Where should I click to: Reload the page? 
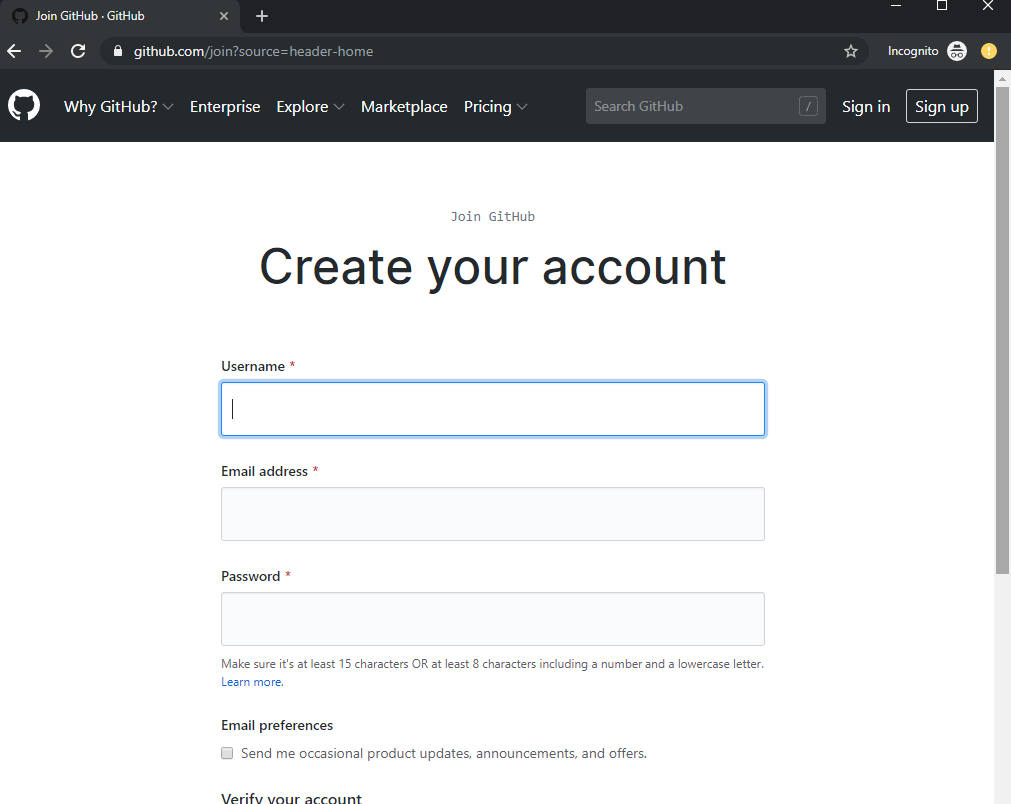[x=78, y=51]
